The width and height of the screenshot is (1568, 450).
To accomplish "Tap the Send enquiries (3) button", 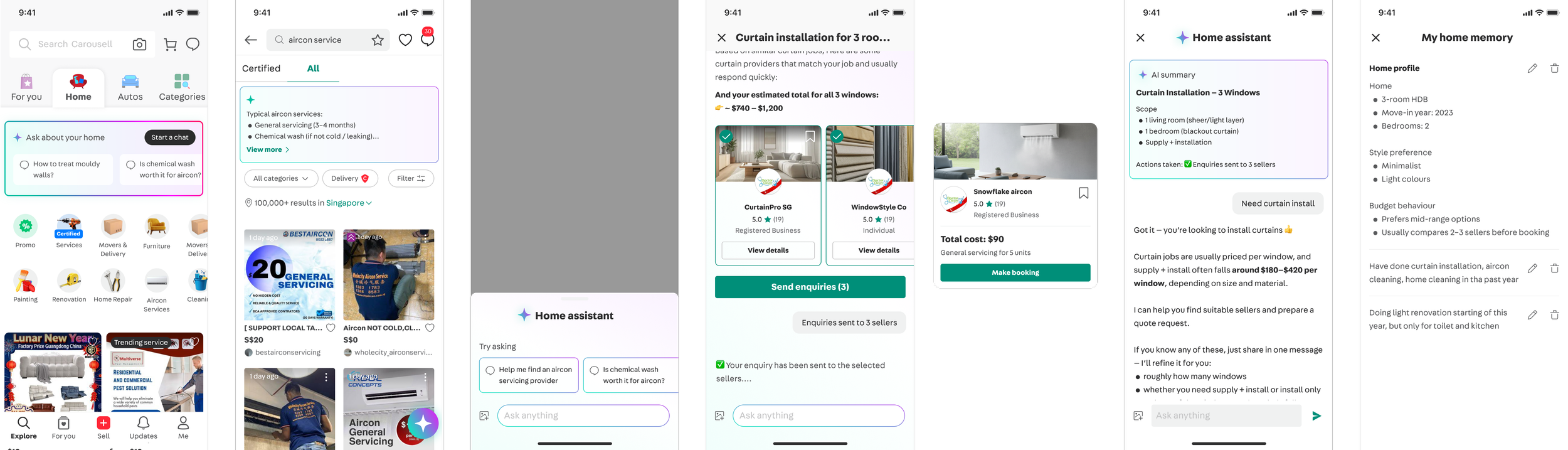I will coord(810,287).
